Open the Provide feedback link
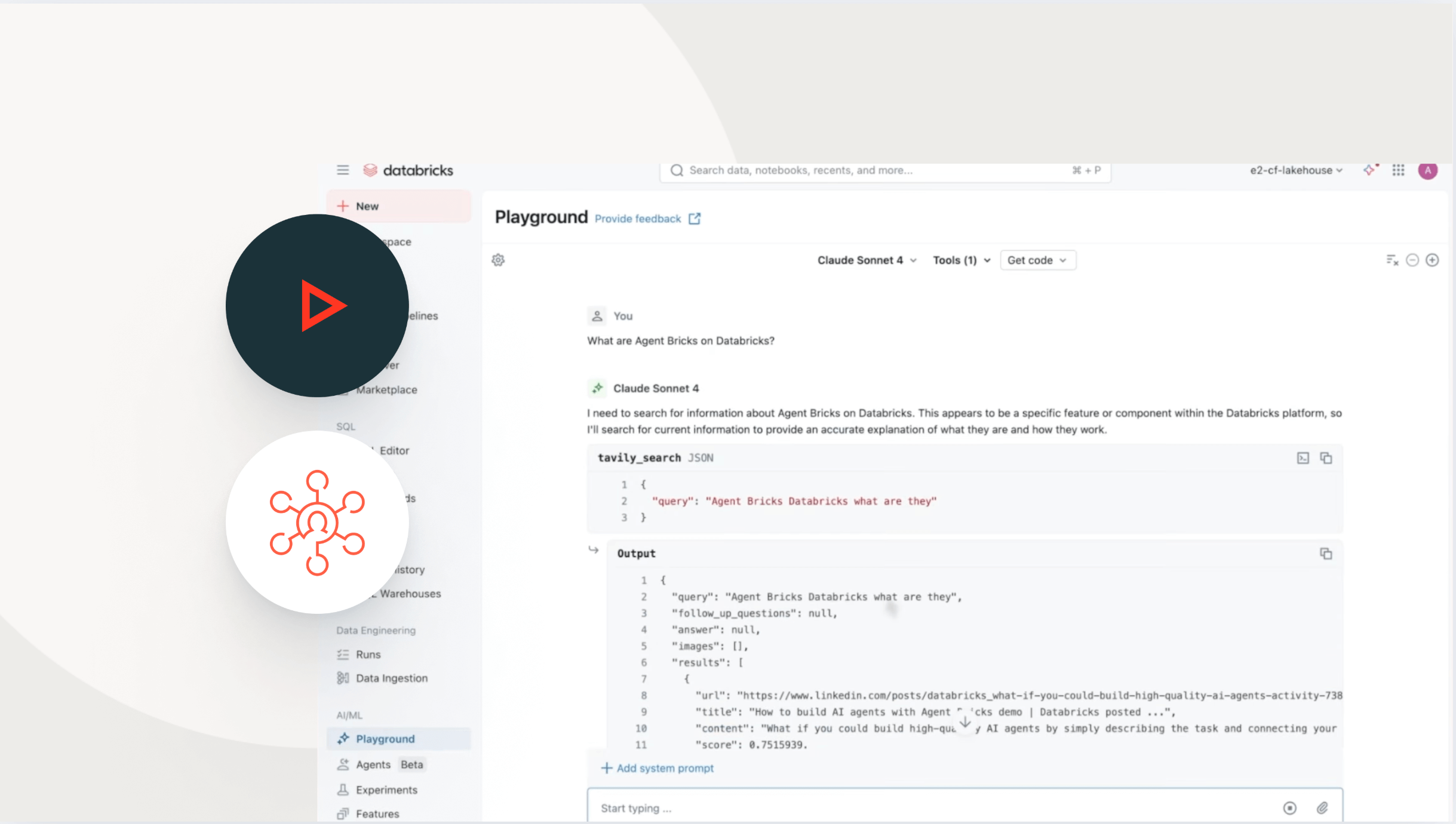The image size is (1456, 824). (x=637, y=219)
